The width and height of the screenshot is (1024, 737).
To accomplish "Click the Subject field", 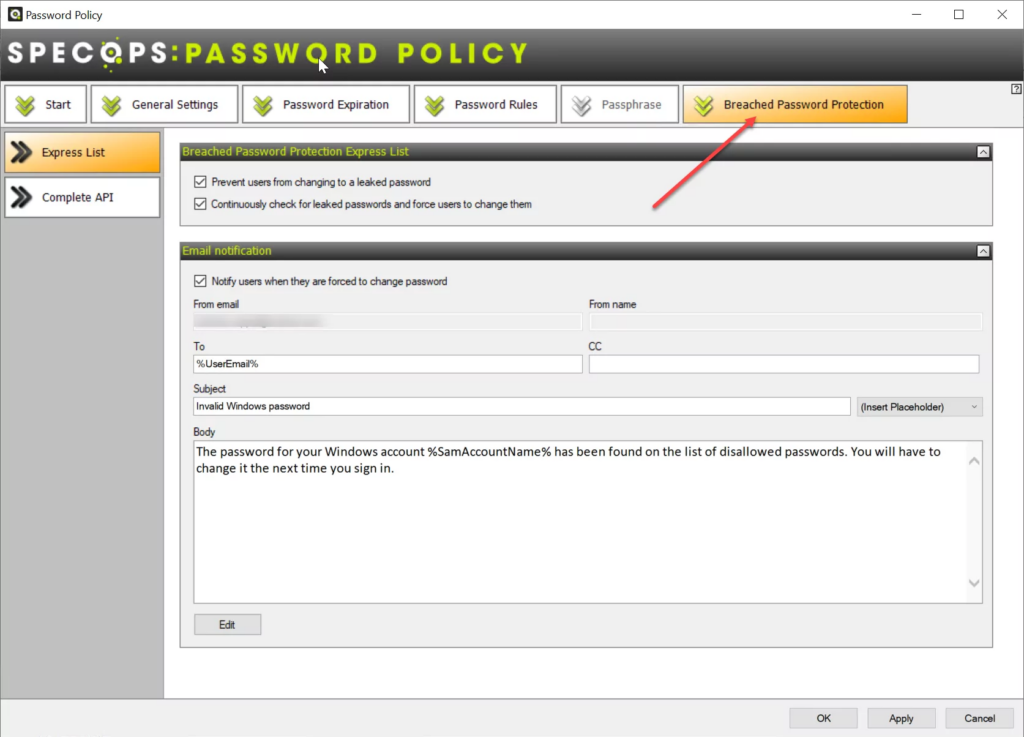I will (522, 406).
